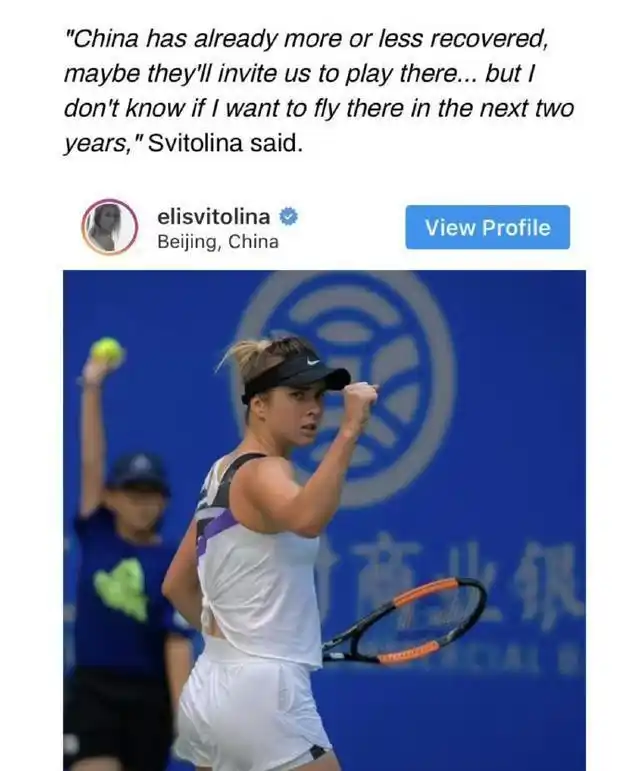Viewport: 640px width, 771px height.
Task: Click the words "Svitolina said."
Action: [x=225, y=143]
